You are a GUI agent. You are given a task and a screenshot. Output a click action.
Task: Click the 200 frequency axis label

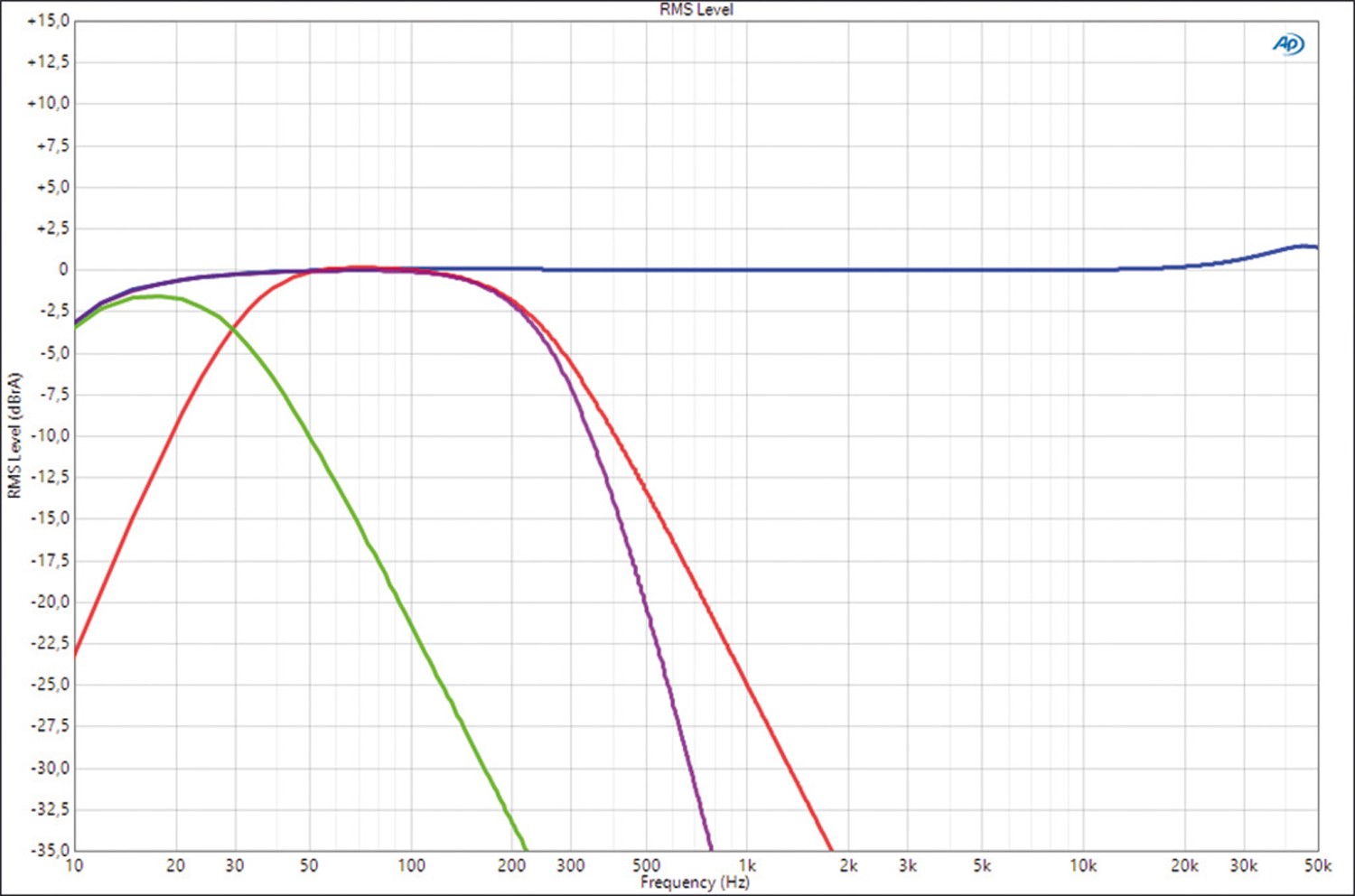(511, 865)
